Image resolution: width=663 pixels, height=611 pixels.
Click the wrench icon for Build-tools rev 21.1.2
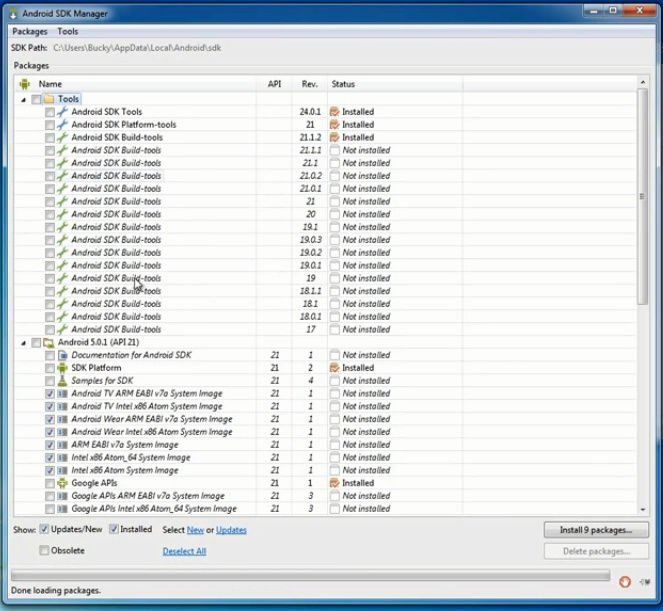pos(63,137)
